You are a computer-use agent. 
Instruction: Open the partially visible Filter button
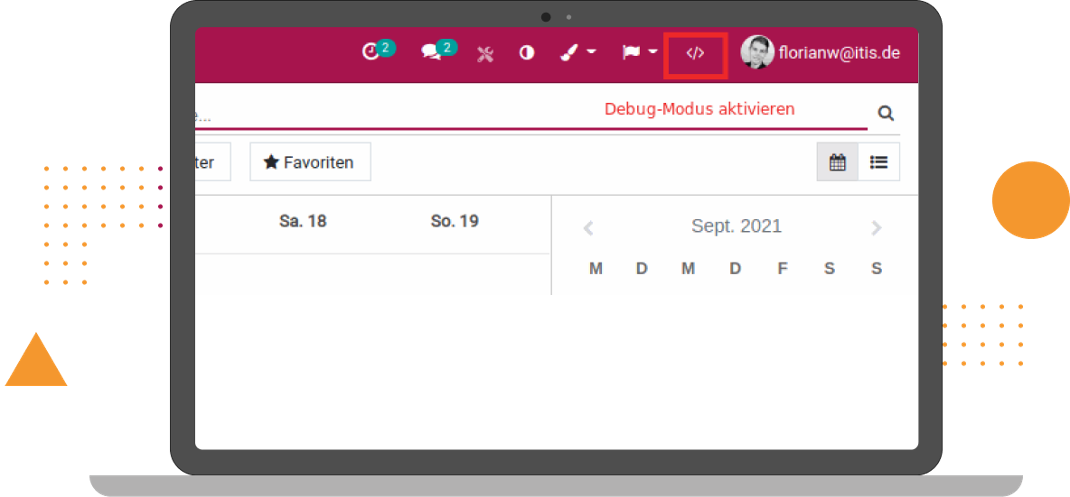click(x=210, y=162)
